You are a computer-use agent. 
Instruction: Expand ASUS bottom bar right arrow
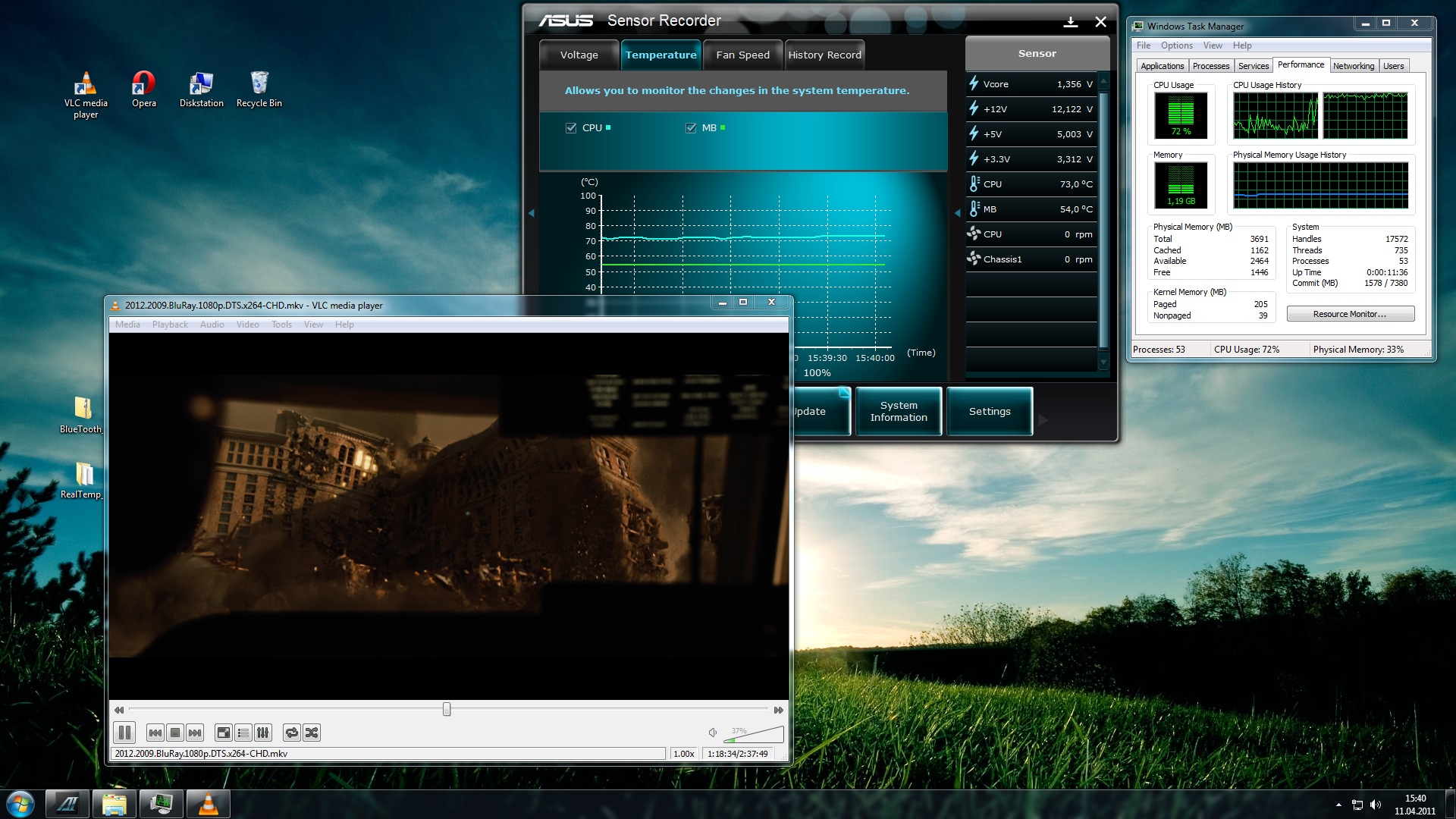[1043, 419]
